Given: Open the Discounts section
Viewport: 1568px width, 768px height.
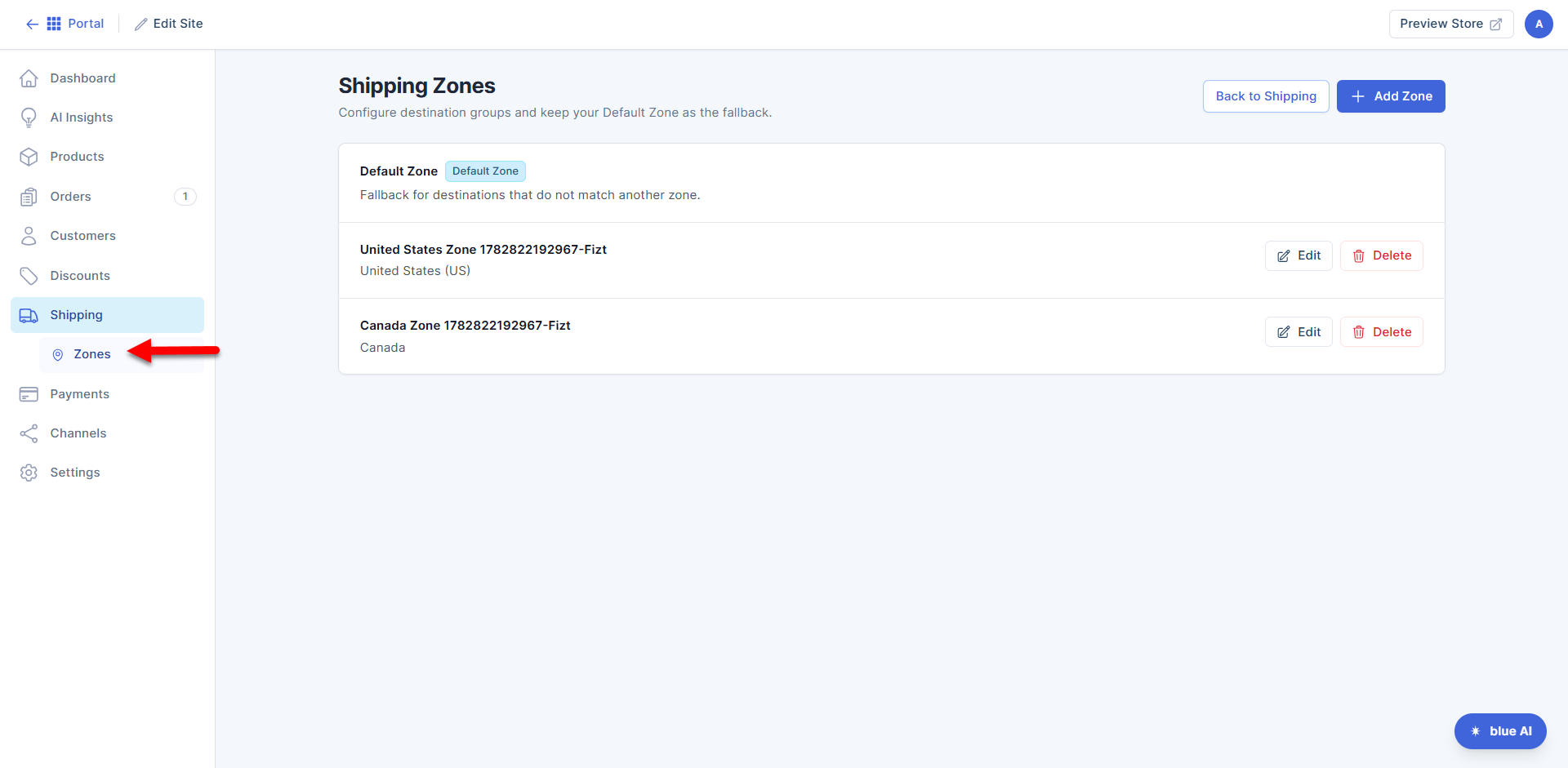Looking at the screenshot, I should click(107, 276).
